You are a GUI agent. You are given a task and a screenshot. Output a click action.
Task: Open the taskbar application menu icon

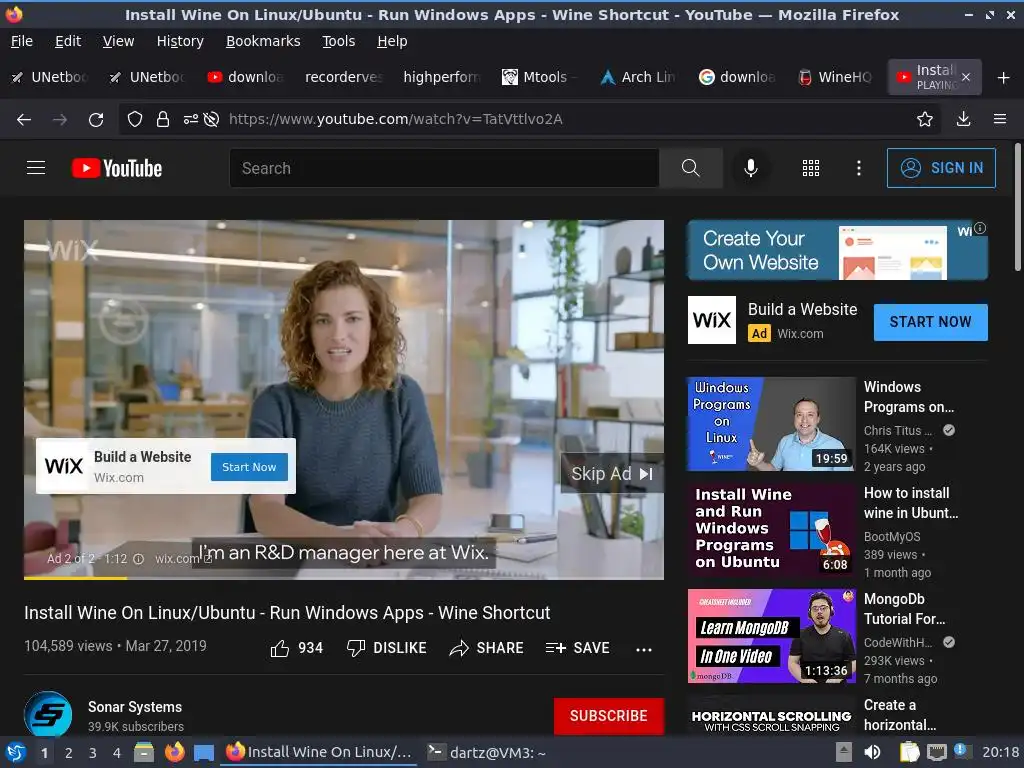(x=16, y=753)
